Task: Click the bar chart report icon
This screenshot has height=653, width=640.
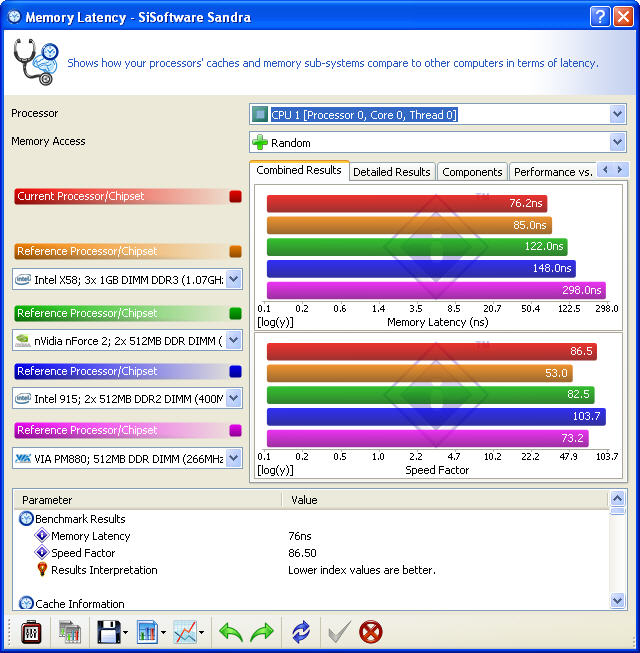Action: 147,632
